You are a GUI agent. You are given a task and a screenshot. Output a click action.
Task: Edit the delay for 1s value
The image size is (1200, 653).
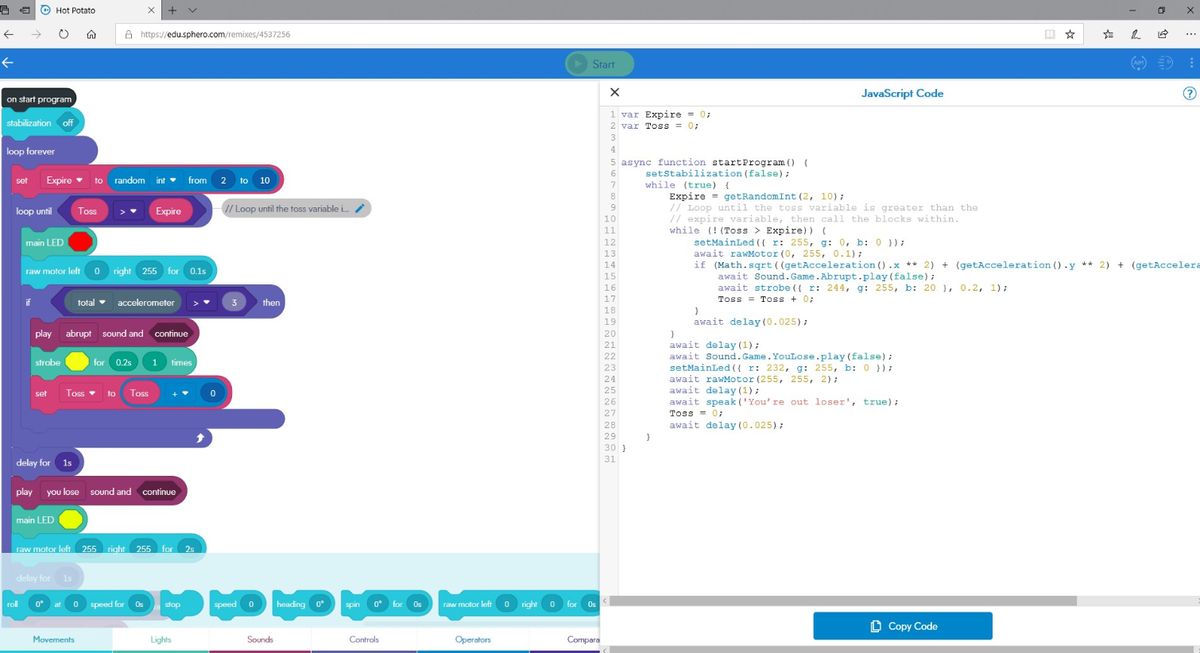67,463
